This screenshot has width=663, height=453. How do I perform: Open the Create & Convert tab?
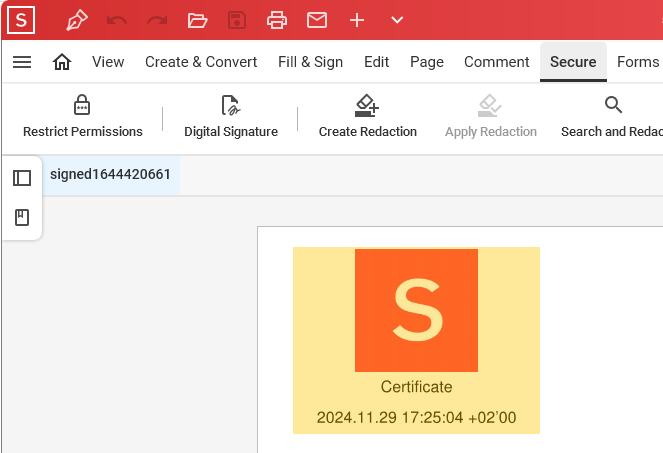pos(201,62)
